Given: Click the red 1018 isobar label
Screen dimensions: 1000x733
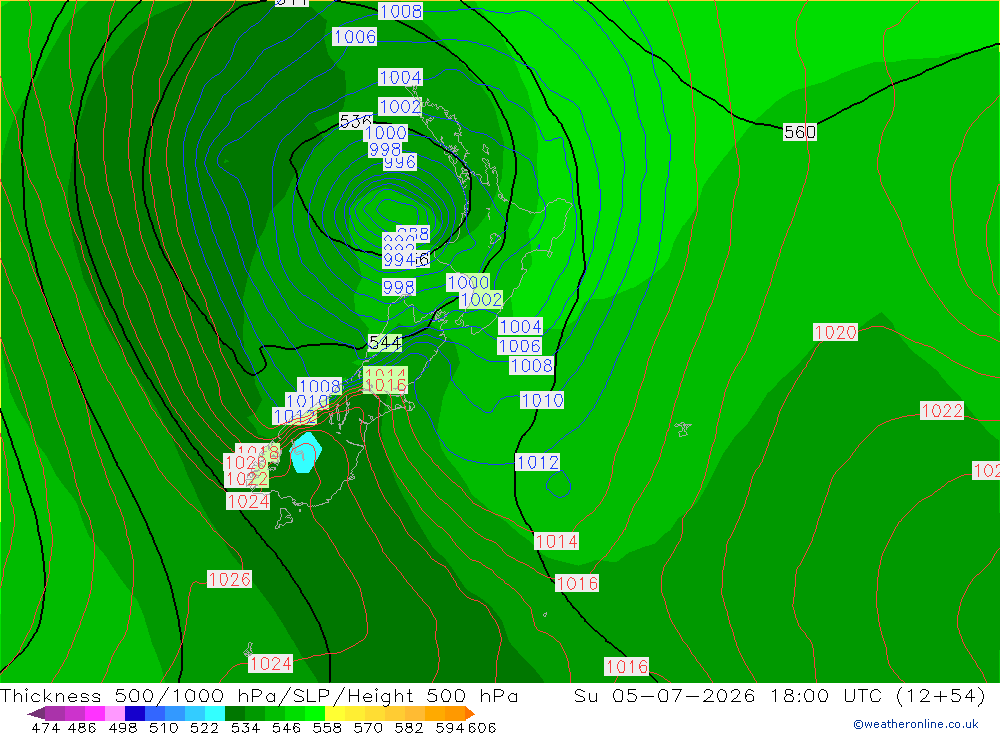Looking at the screenshot, I should [x=259, y=450].
